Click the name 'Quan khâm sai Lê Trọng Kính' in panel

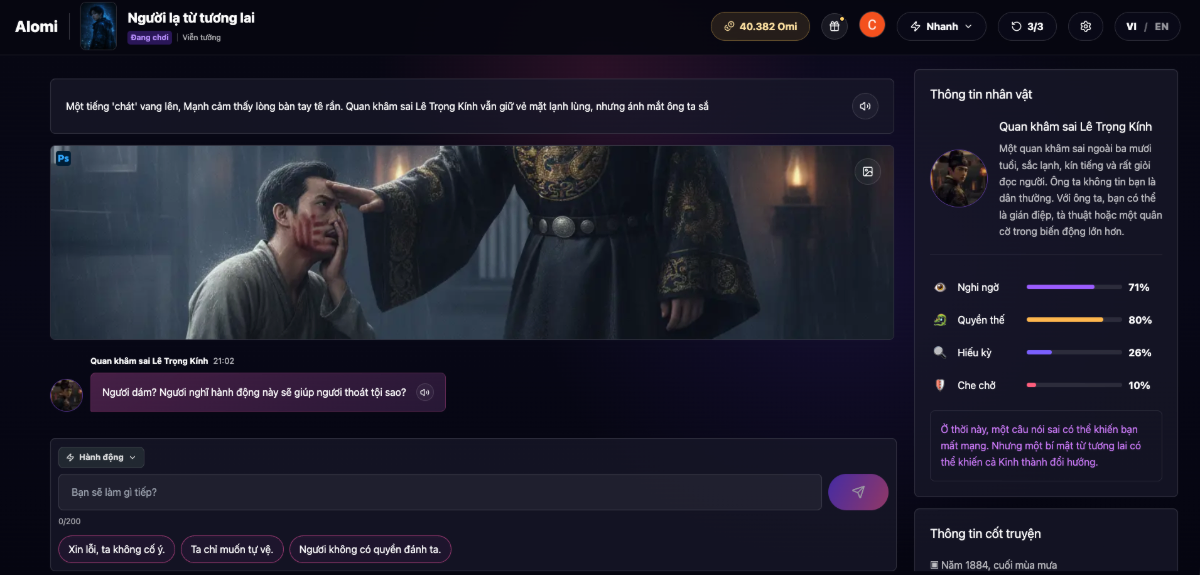click(x=1075, y=127)
